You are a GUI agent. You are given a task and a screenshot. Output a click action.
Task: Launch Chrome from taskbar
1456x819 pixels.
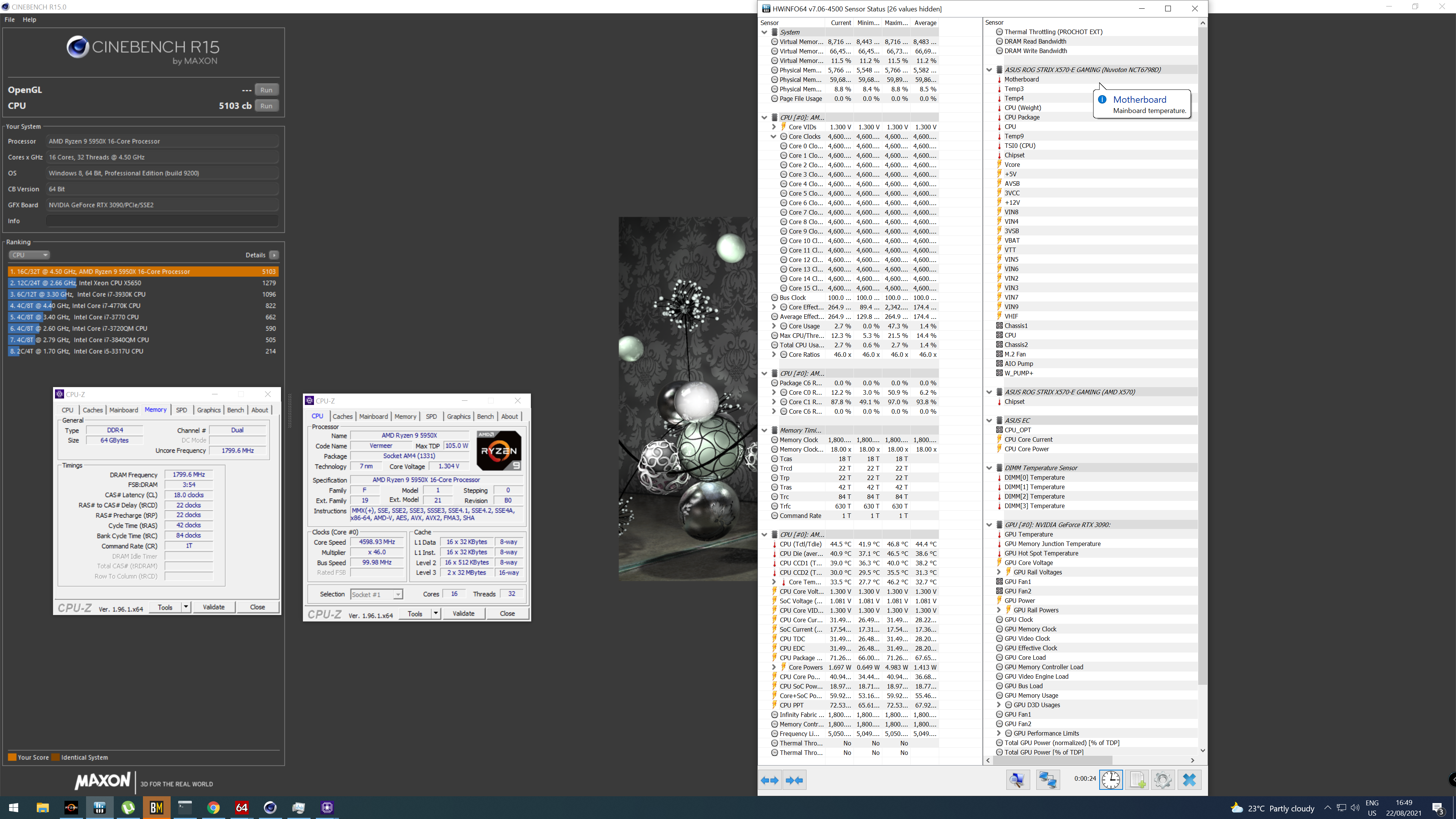[213, 808]
